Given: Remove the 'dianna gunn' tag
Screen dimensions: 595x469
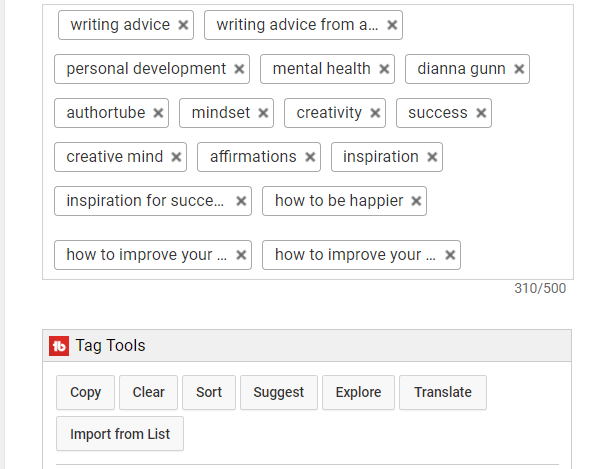Looking at the screenshot, I should [x=519, y=69].
